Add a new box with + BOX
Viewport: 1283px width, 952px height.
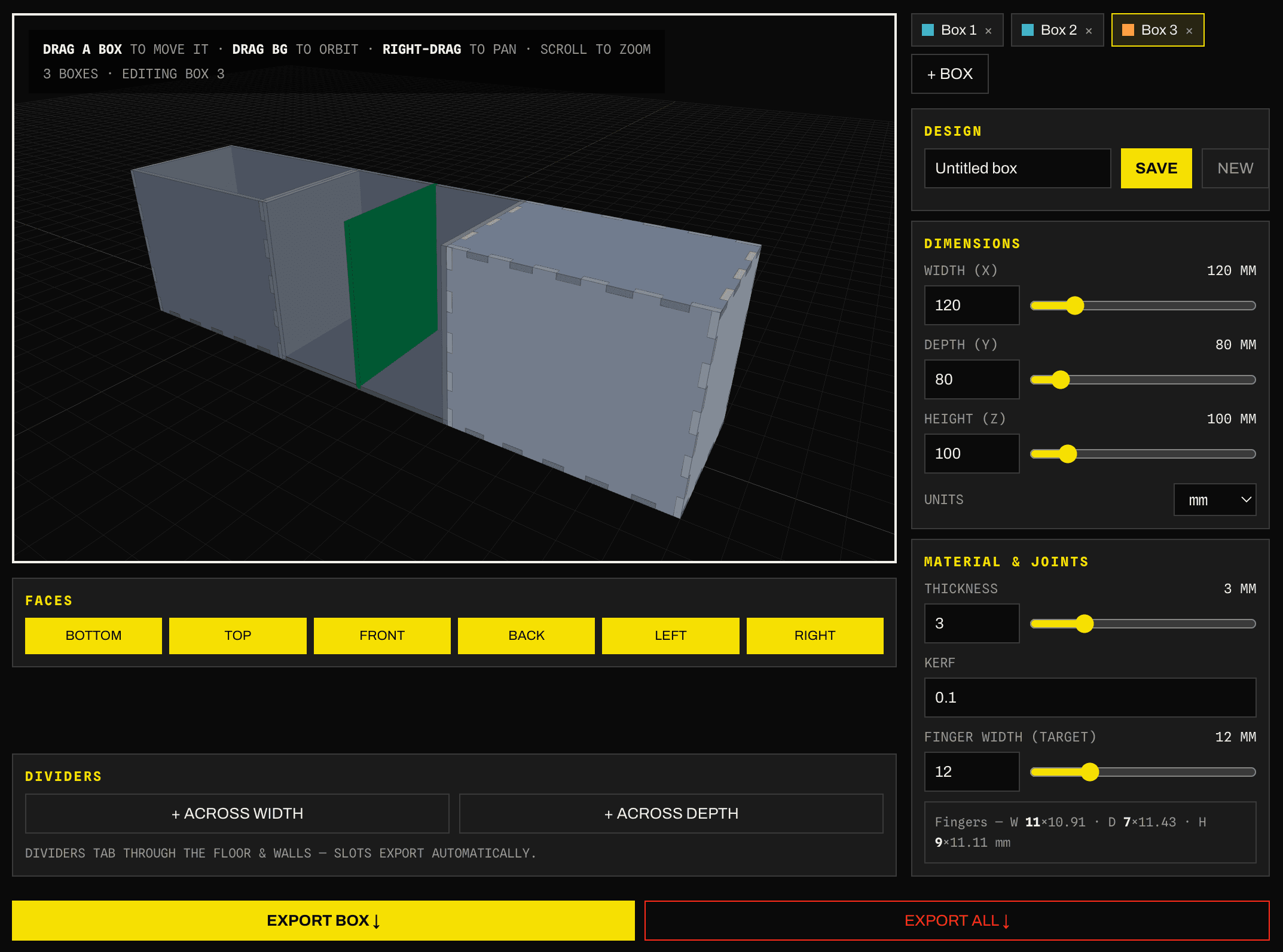949,74
